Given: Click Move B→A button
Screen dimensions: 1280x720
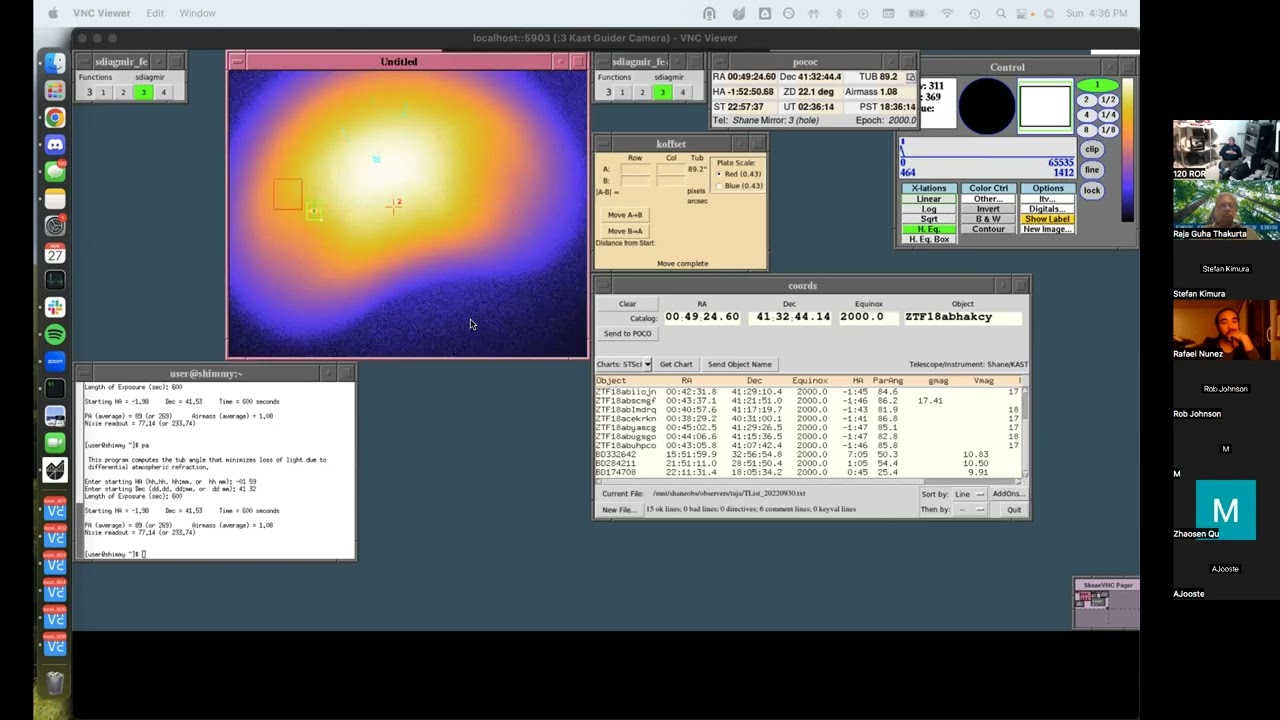Looking at the screenshot, I should tap(625, 231).
